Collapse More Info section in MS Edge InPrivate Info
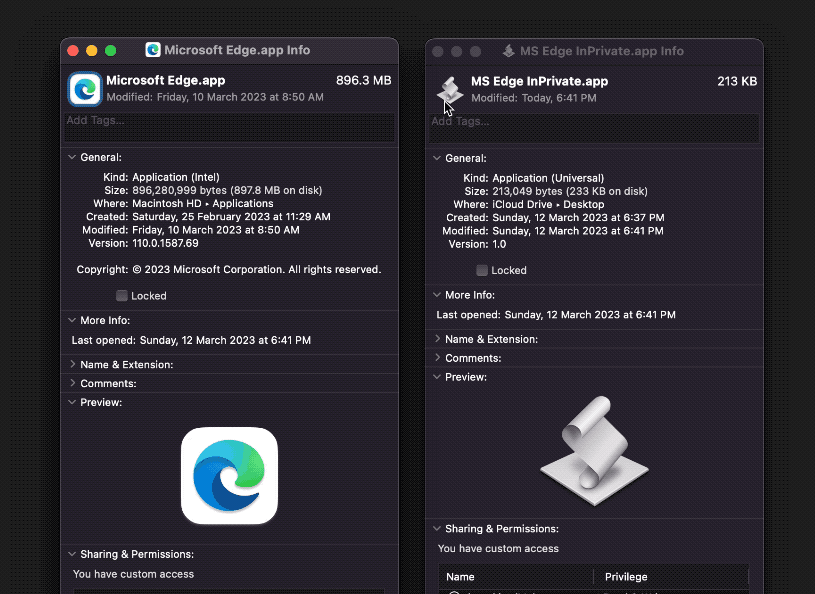Image resolution: width=815 pixels, height=594 pixels. coord(437,295)
